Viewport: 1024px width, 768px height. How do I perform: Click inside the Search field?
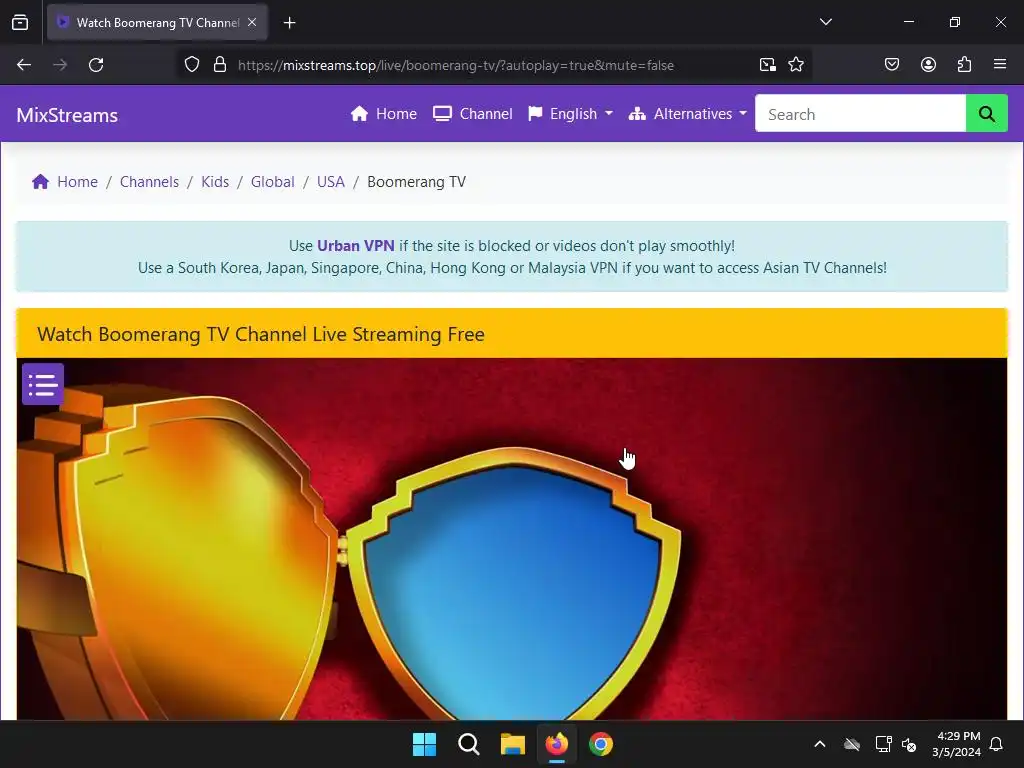click(860, 114)
